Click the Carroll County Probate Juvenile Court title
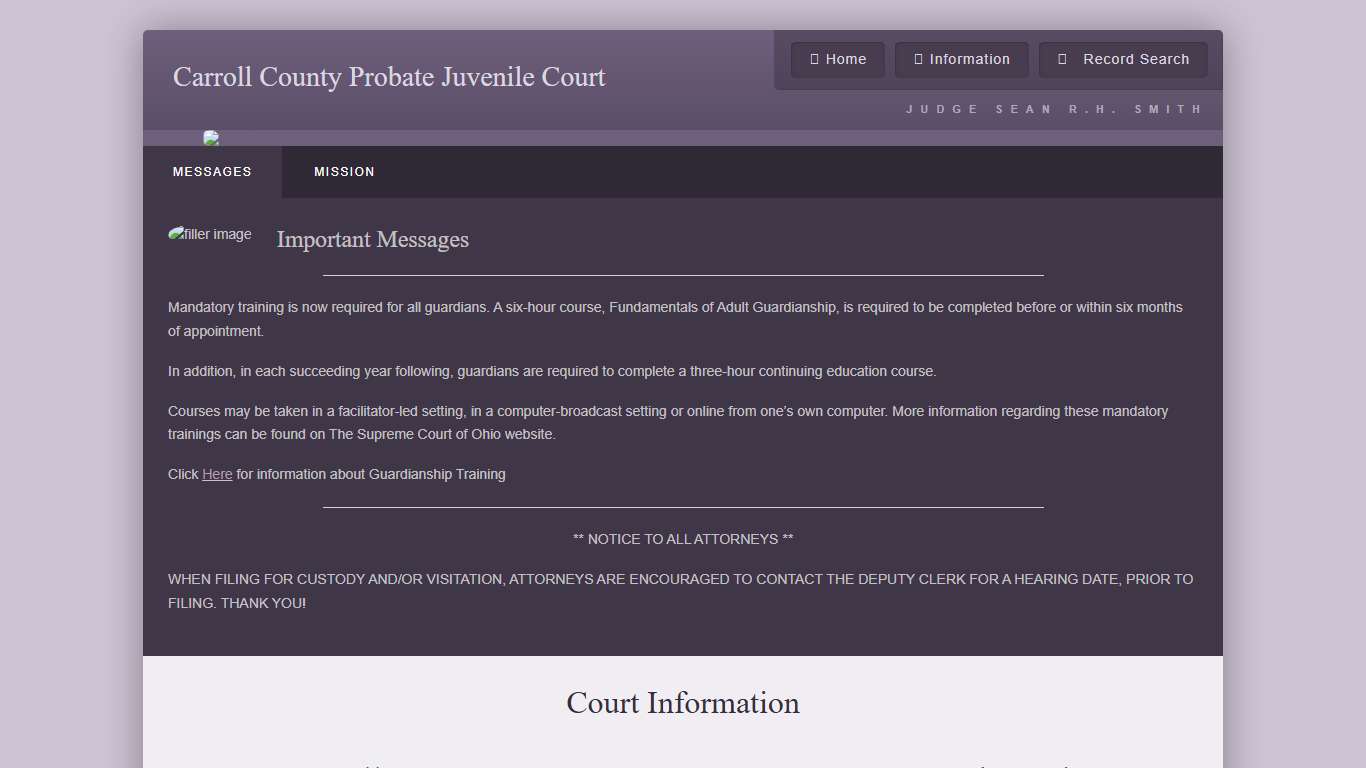 pyautogui.click(x=388, y=77)
